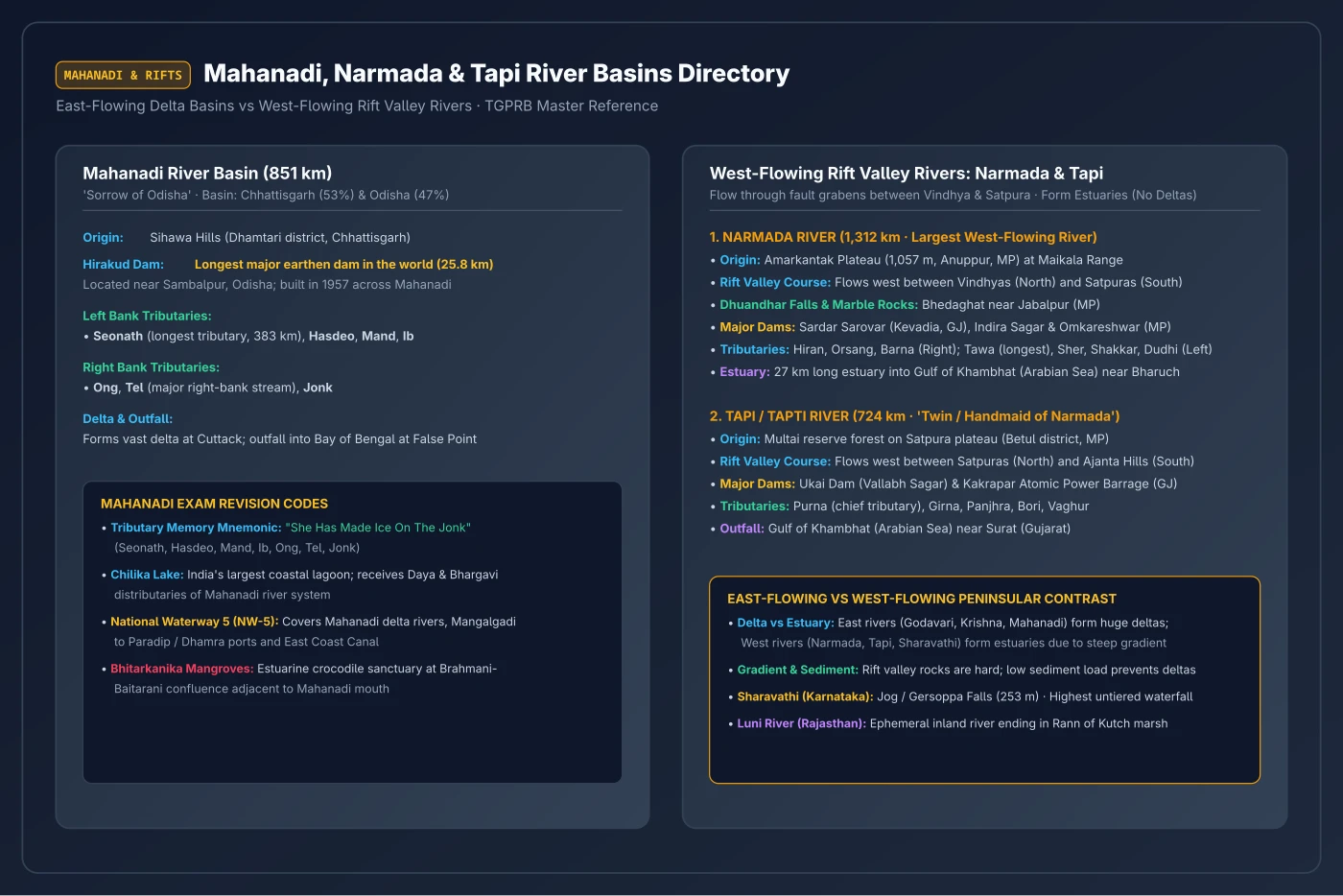Click the parenthetical tributary list starting with Seonath
This screenshot has width=1343, height=896.
tap(237, 548)
